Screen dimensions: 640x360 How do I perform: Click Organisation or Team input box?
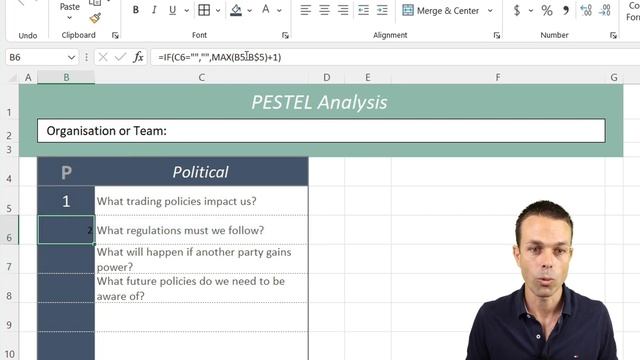321,131
